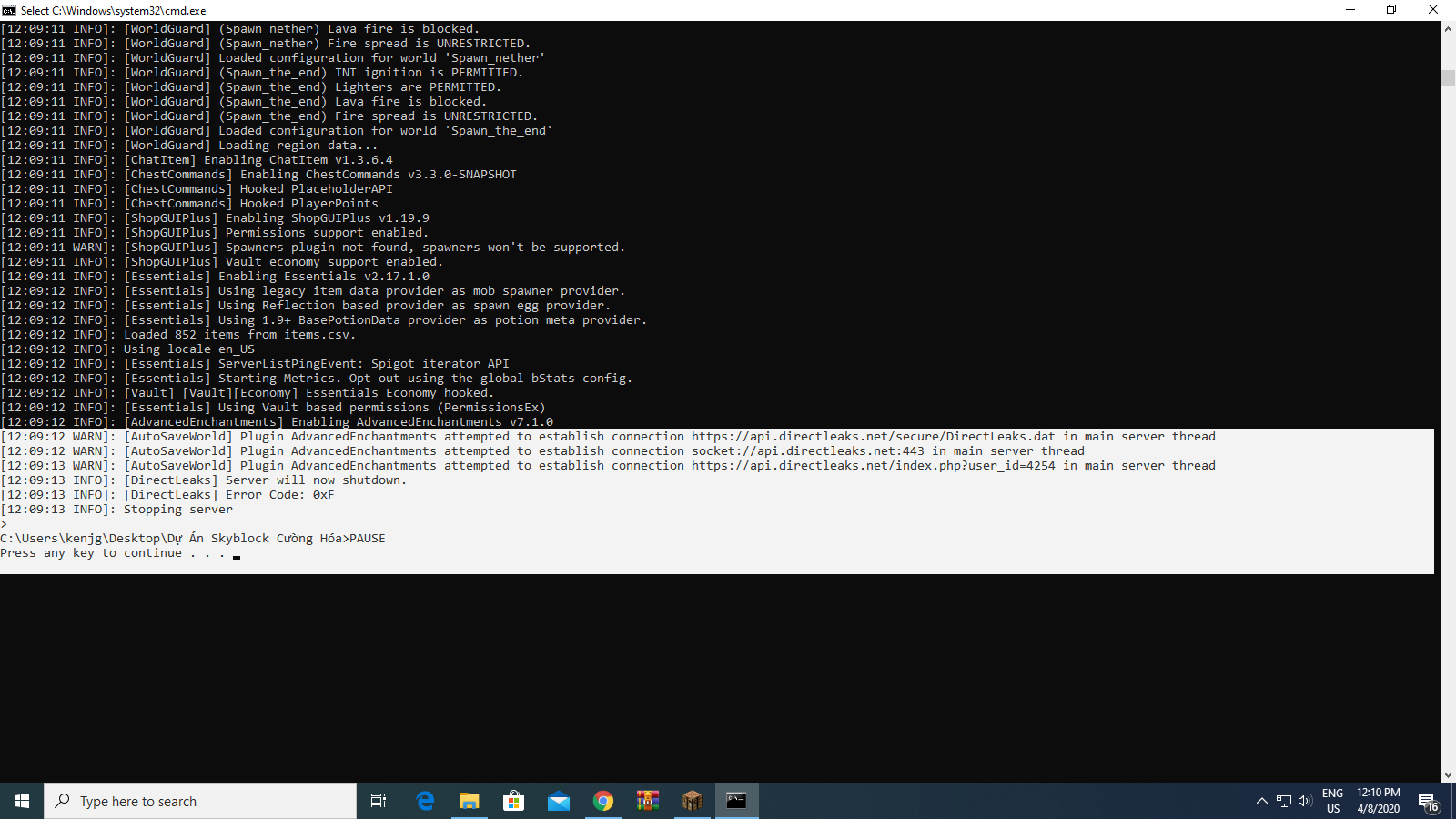Click '[ChestCommands] Hooked PlaceholderAPI' line
This screenshot has height=819, width=1456.
(197, 189)
